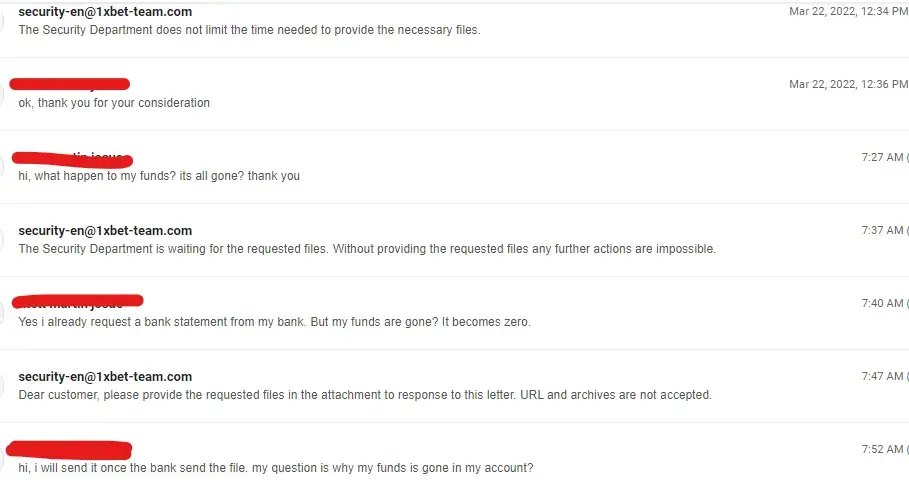
Task: Select the "ok, thank you for your consideration" reply
Action: coord(114,103)
